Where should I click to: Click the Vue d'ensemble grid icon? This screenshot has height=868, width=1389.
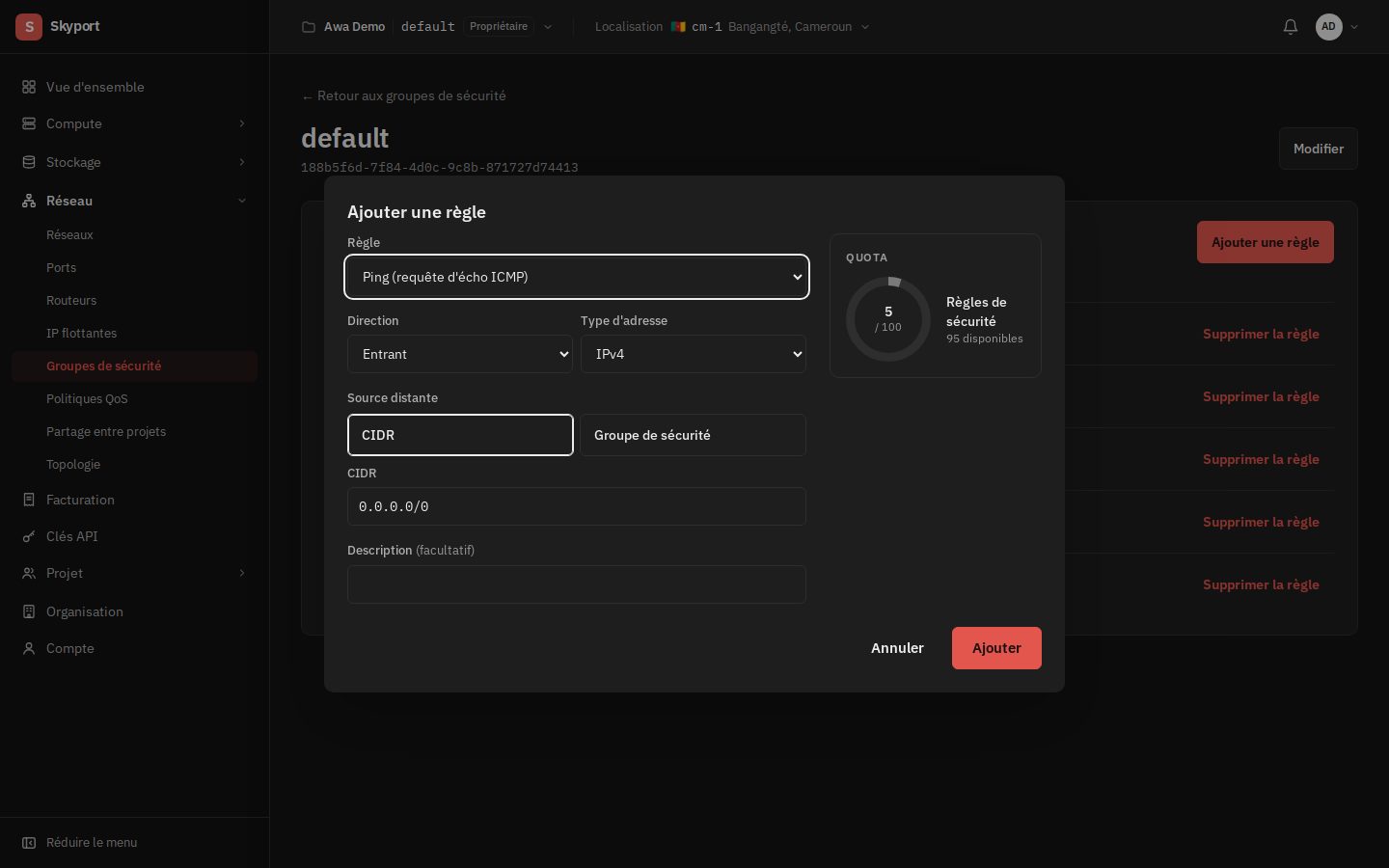(x=29, y=87)
